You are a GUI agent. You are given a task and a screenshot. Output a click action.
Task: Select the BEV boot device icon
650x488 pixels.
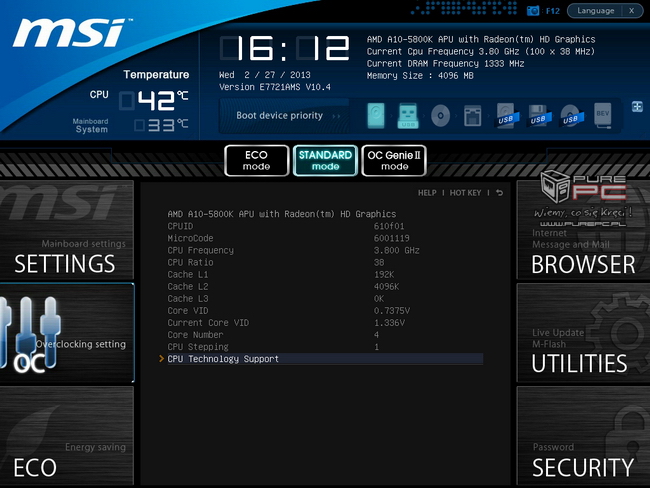click(x=603, y=116)
